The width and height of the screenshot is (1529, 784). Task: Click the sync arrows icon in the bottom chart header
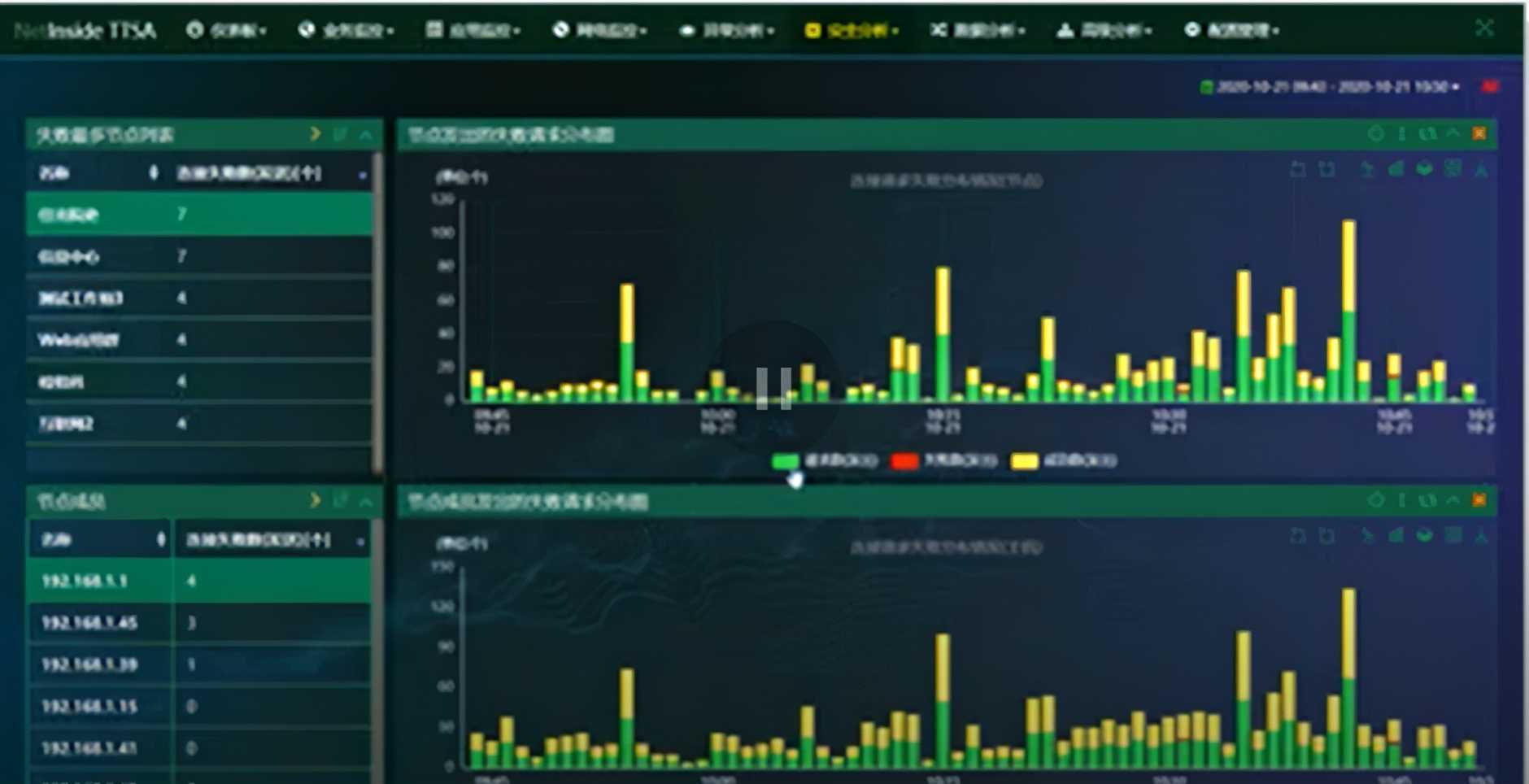point(1427,499)
